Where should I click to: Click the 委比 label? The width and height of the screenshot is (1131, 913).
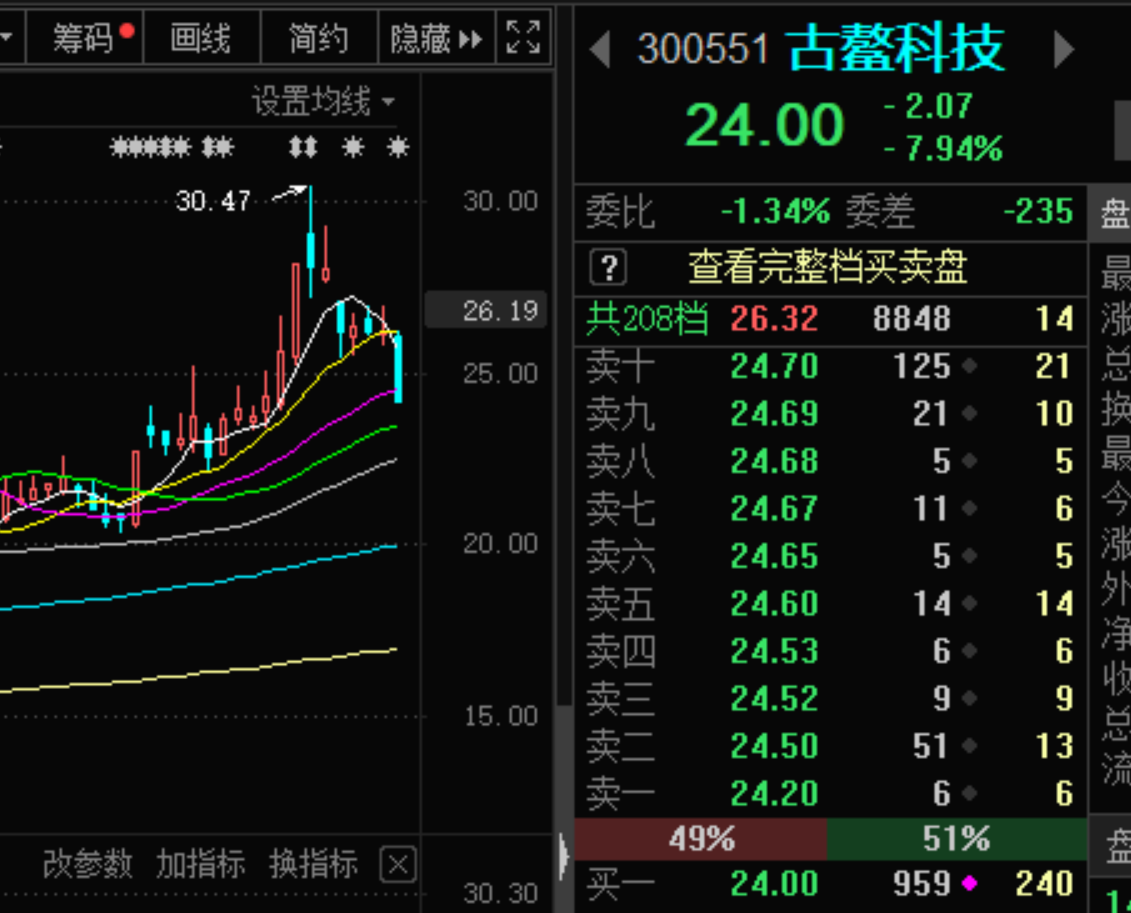click(620, 212)
